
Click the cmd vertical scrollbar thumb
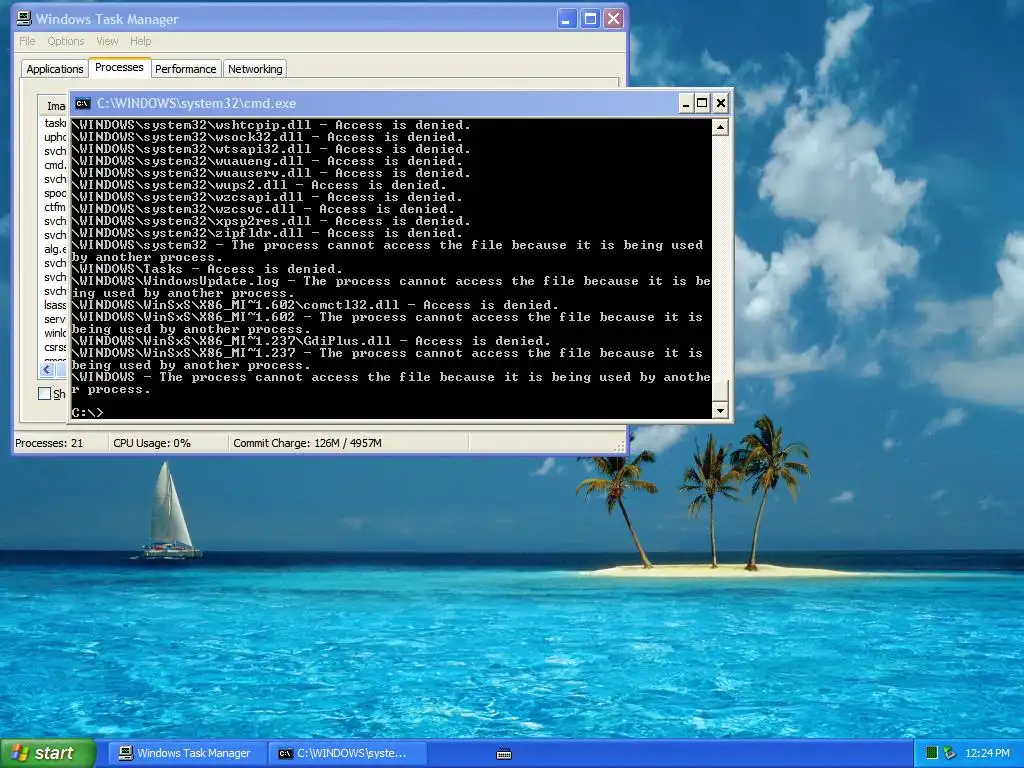pyautogui.click(x=720, y=391)
